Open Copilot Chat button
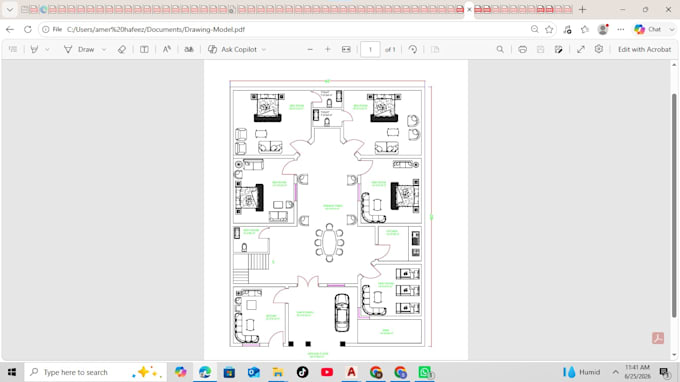680x382 pixels. (x=649, y=29)
